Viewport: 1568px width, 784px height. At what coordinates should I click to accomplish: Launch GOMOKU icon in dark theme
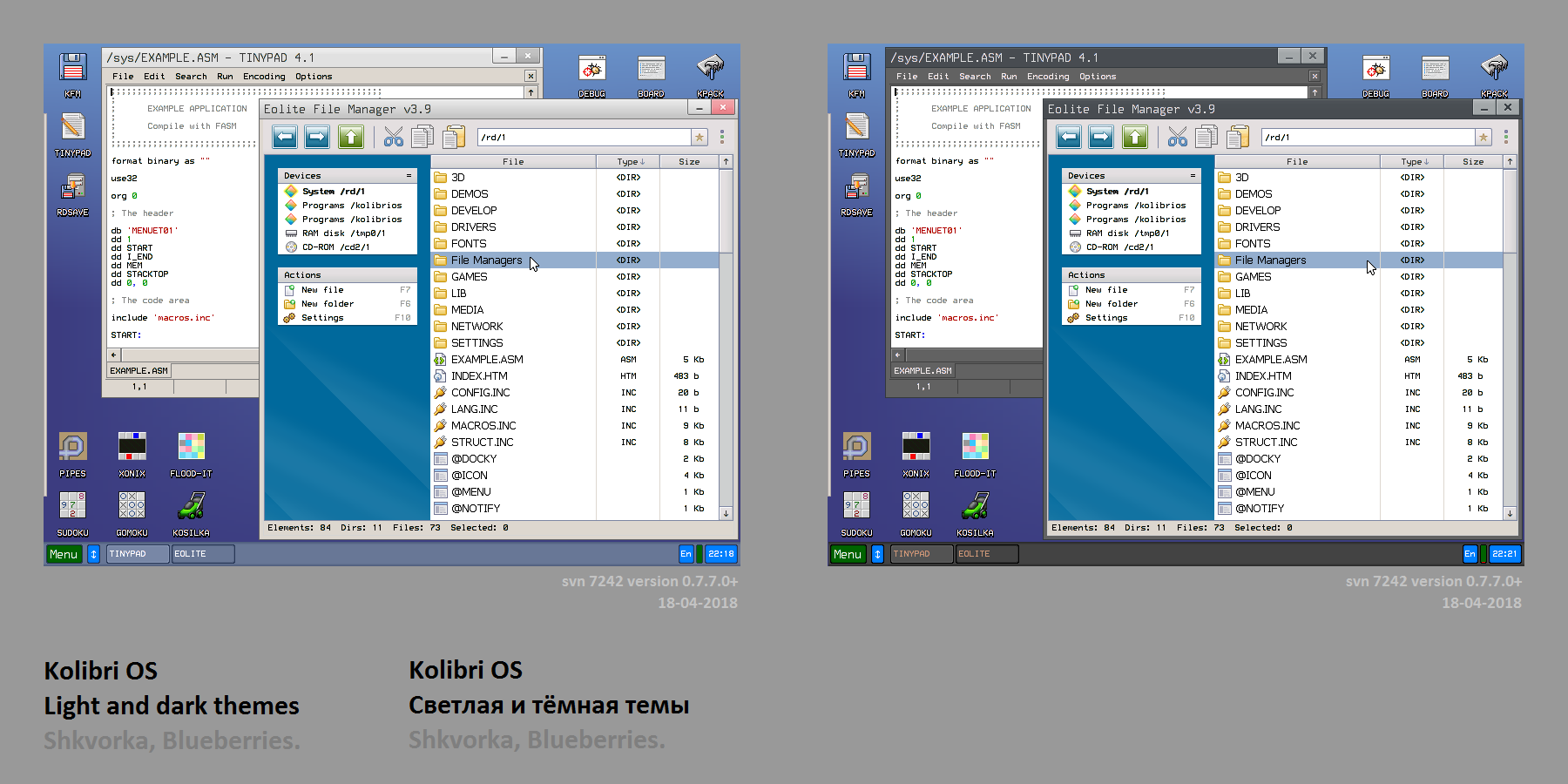coord(916,514)
